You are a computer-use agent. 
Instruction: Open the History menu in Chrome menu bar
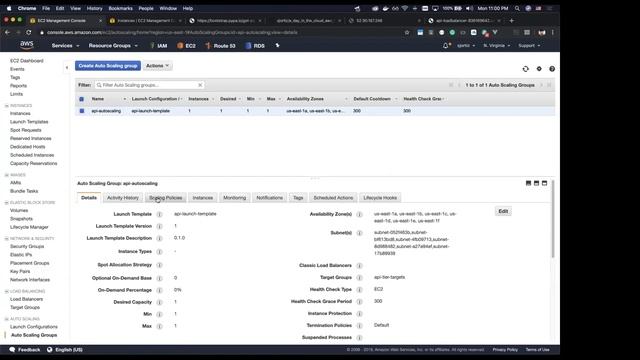[94, 8]
